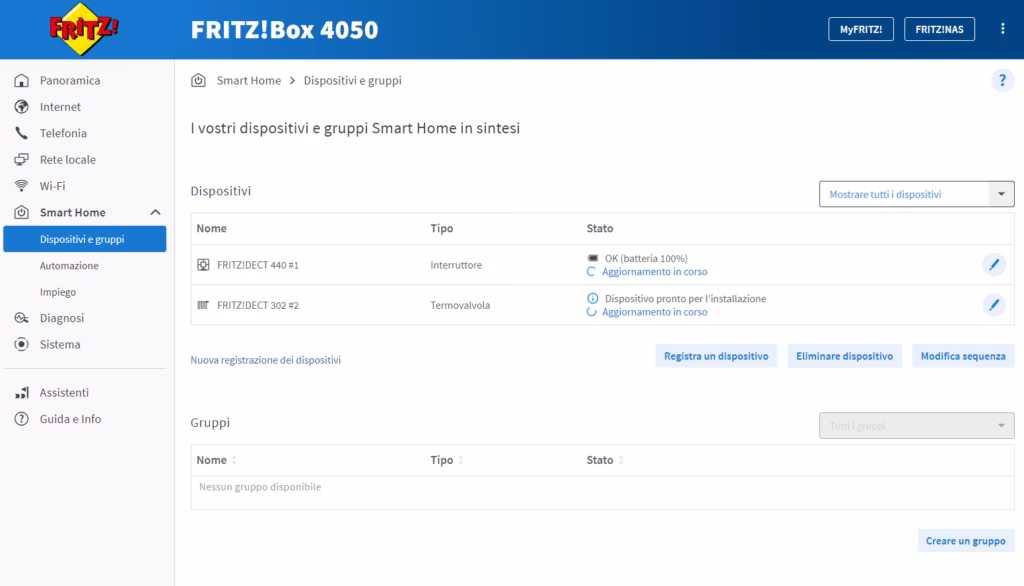Click the FRITZ!DECT 302 radiator icon
Image resolution: width=1024 pixels, height=586 pixels.
(x=203, y=305)
